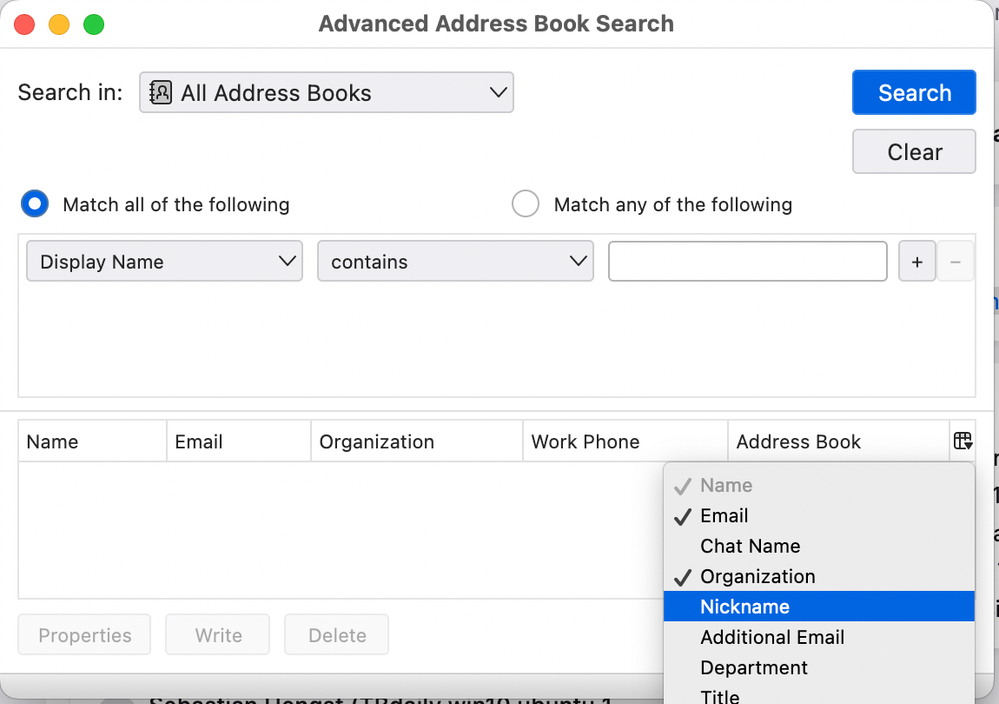Focus the search value text field

[x=747, y=262]
